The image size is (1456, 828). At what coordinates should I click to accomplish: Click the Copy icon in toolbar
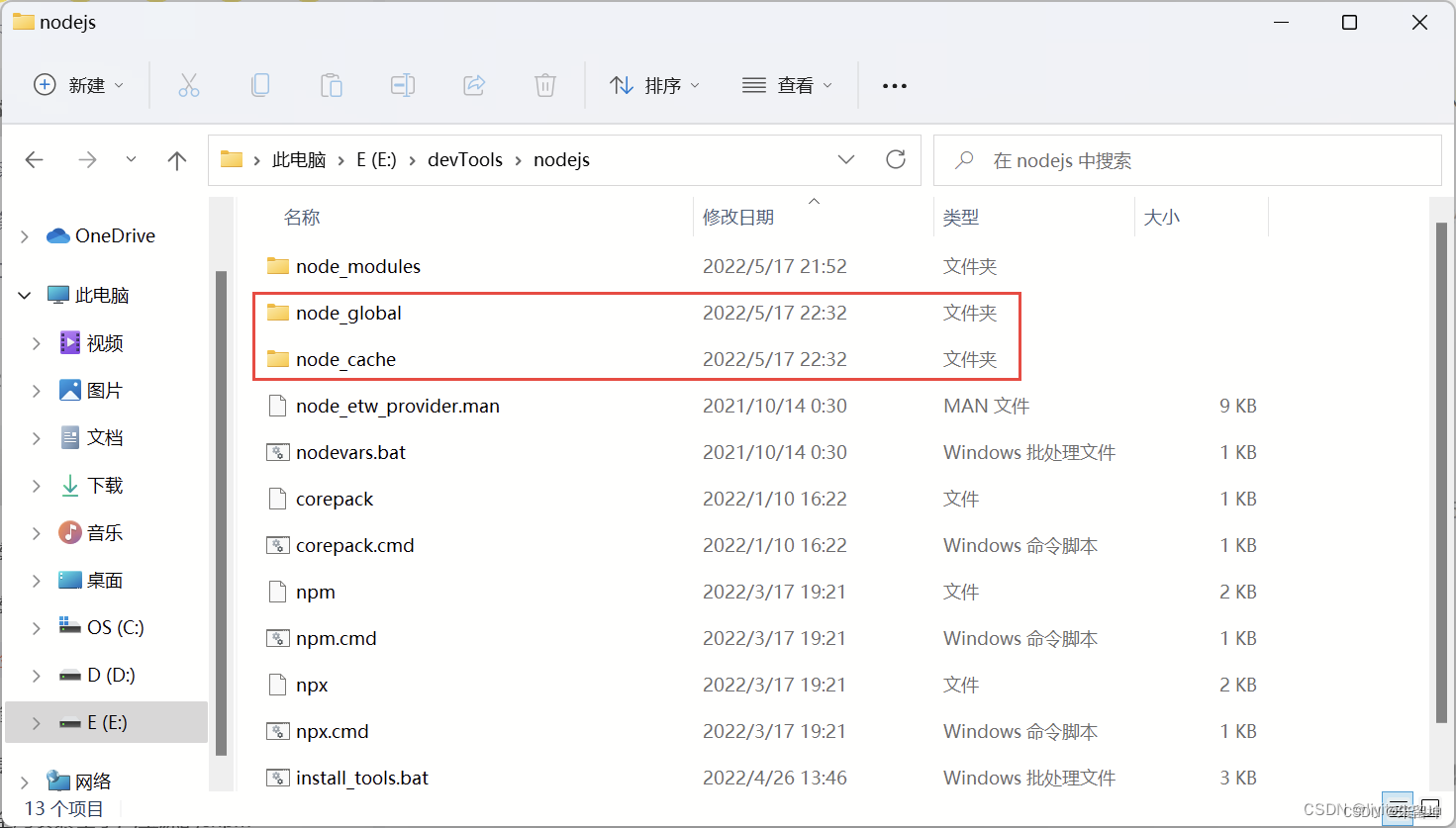[x=260, y=86]
